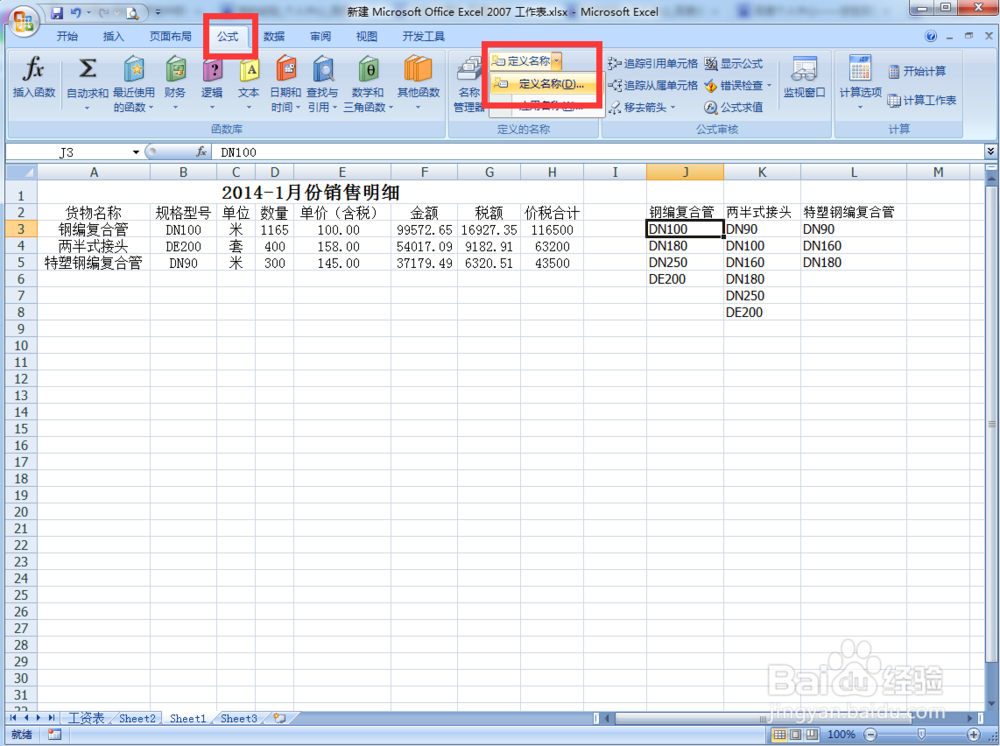
Task: Open the Data (数据) ribbon tab
Action: (x=274, y=36)
